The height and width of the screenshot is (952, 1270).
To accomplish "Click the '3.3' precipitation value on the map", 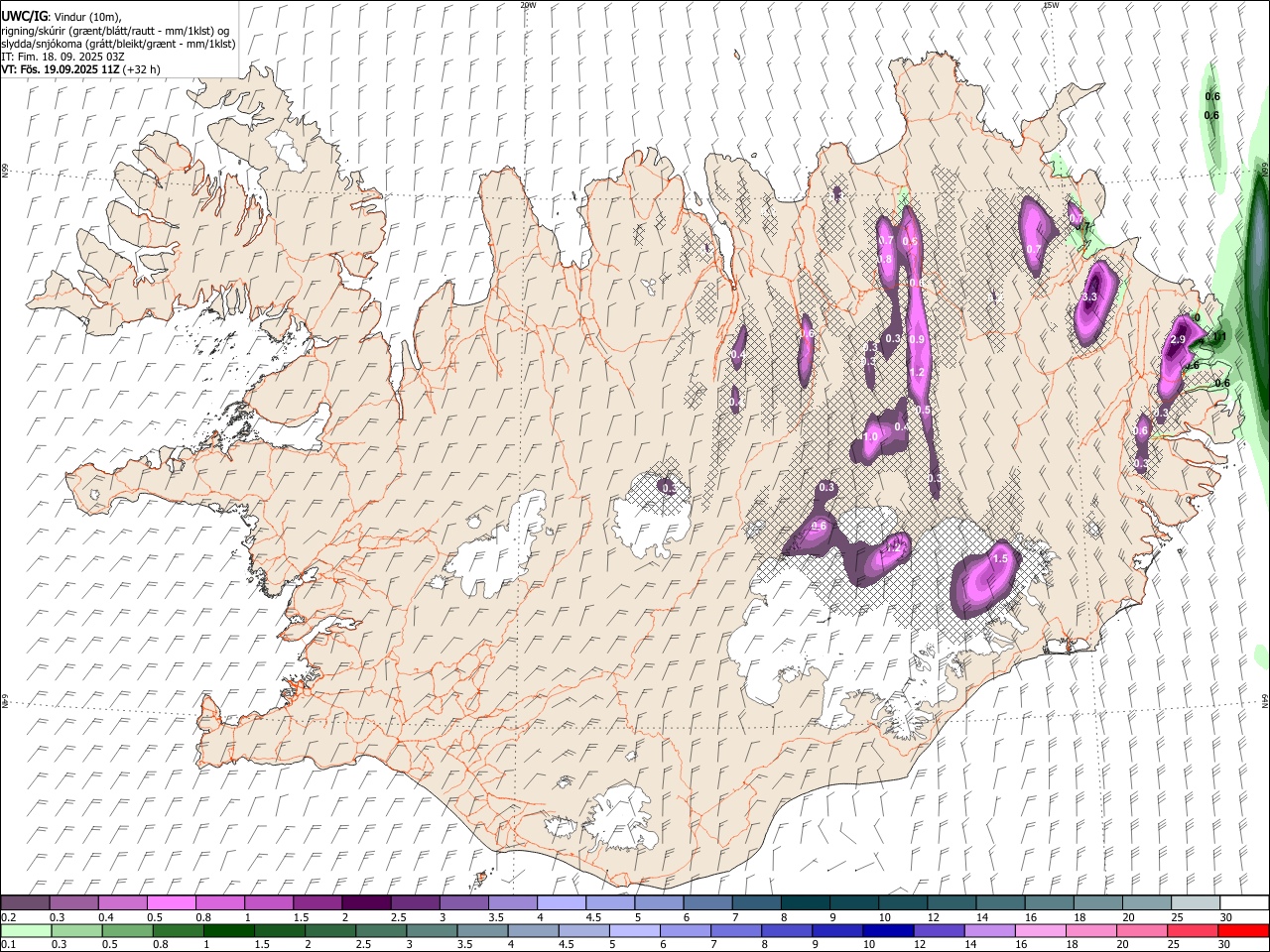I will [x=1089, y=297].
